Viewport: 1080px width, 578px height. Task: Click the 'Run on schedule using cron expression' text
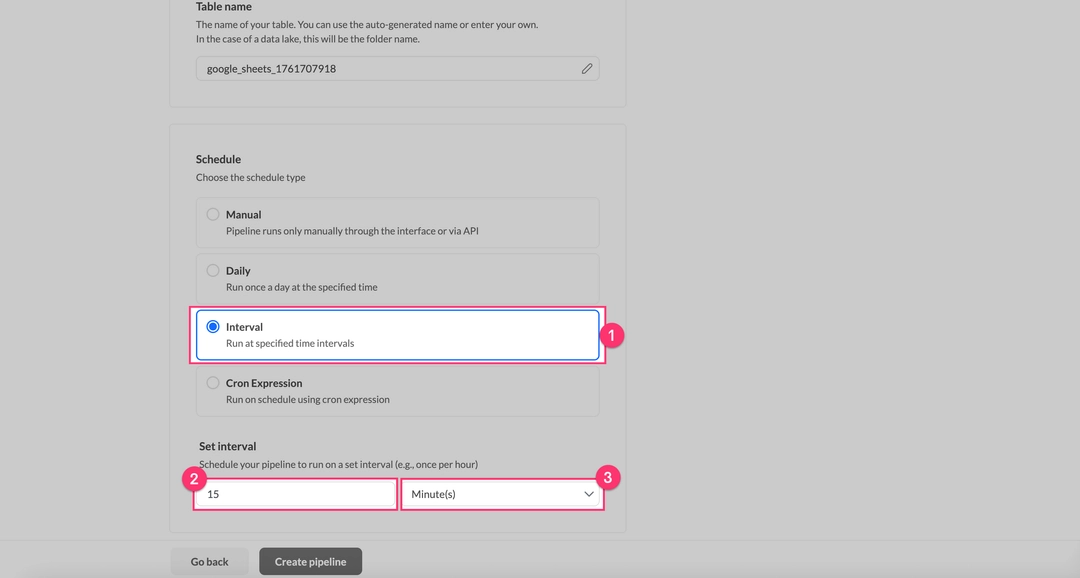tap(307, 399)
